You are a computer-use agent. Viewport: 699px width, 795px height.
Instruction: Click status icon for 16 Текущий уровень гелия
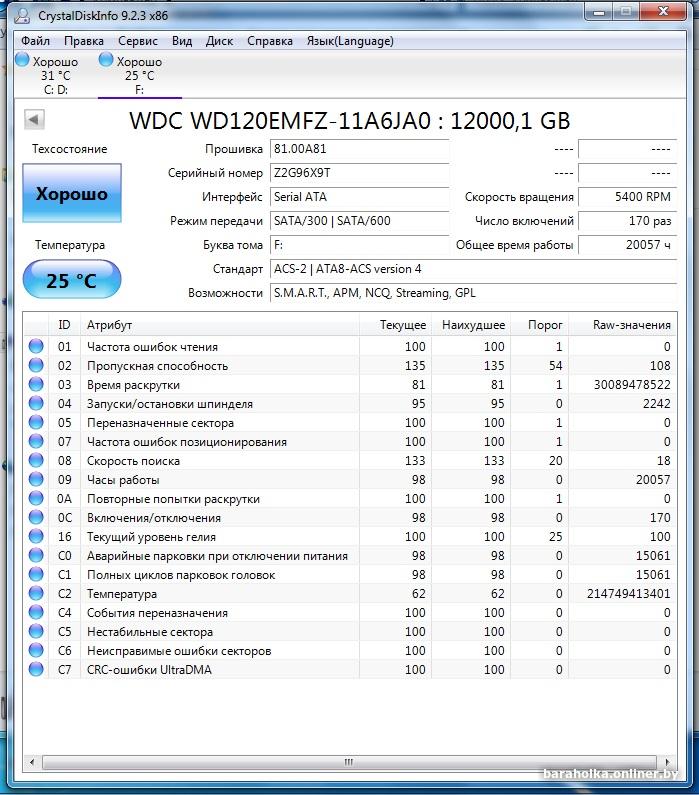(x=36, y=536)
